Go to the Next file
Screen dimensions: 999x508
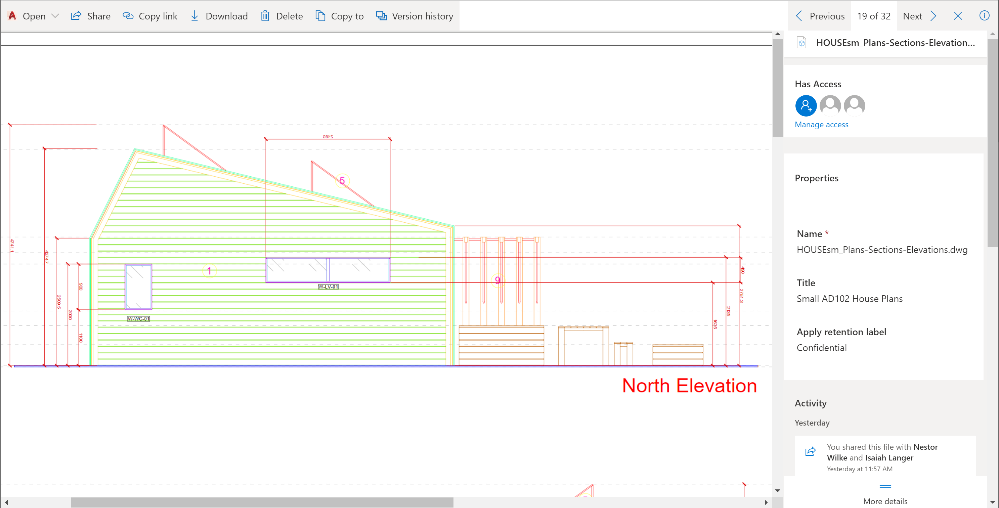(920, 16)
